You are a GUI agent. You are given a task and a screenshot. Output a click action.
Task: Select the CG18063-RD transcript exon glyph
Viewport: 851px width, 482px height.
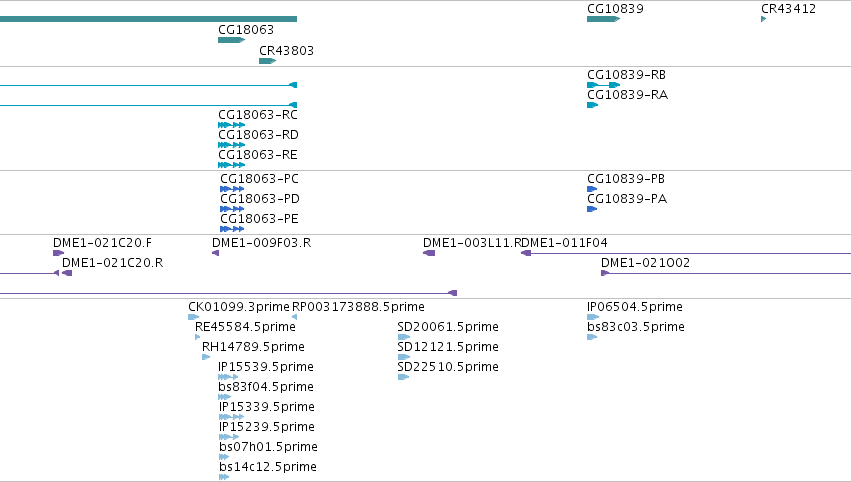point(232,145)
